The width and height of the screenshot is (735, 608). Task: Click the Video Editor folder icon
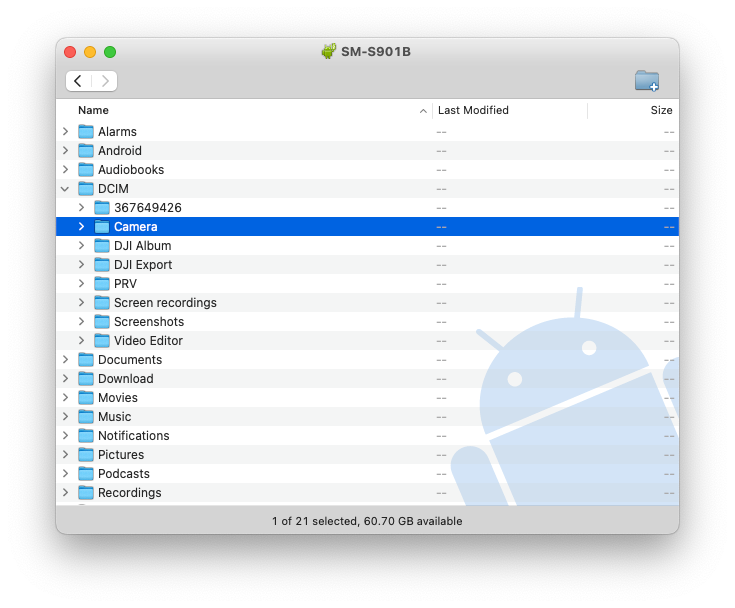point(102,340)
